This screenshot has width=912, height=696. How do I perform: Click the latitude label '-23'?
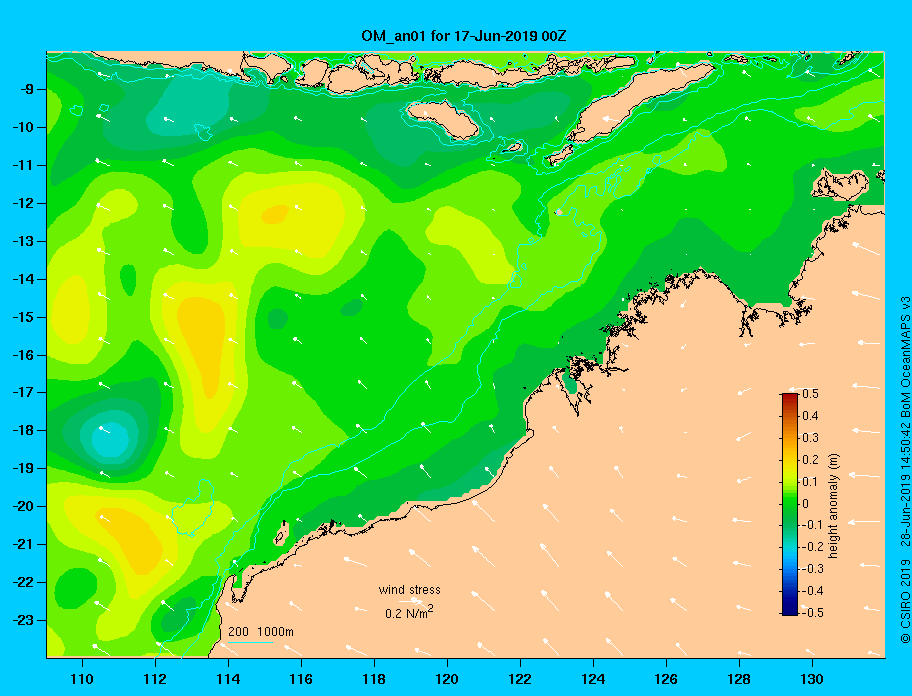click(22, 620)
